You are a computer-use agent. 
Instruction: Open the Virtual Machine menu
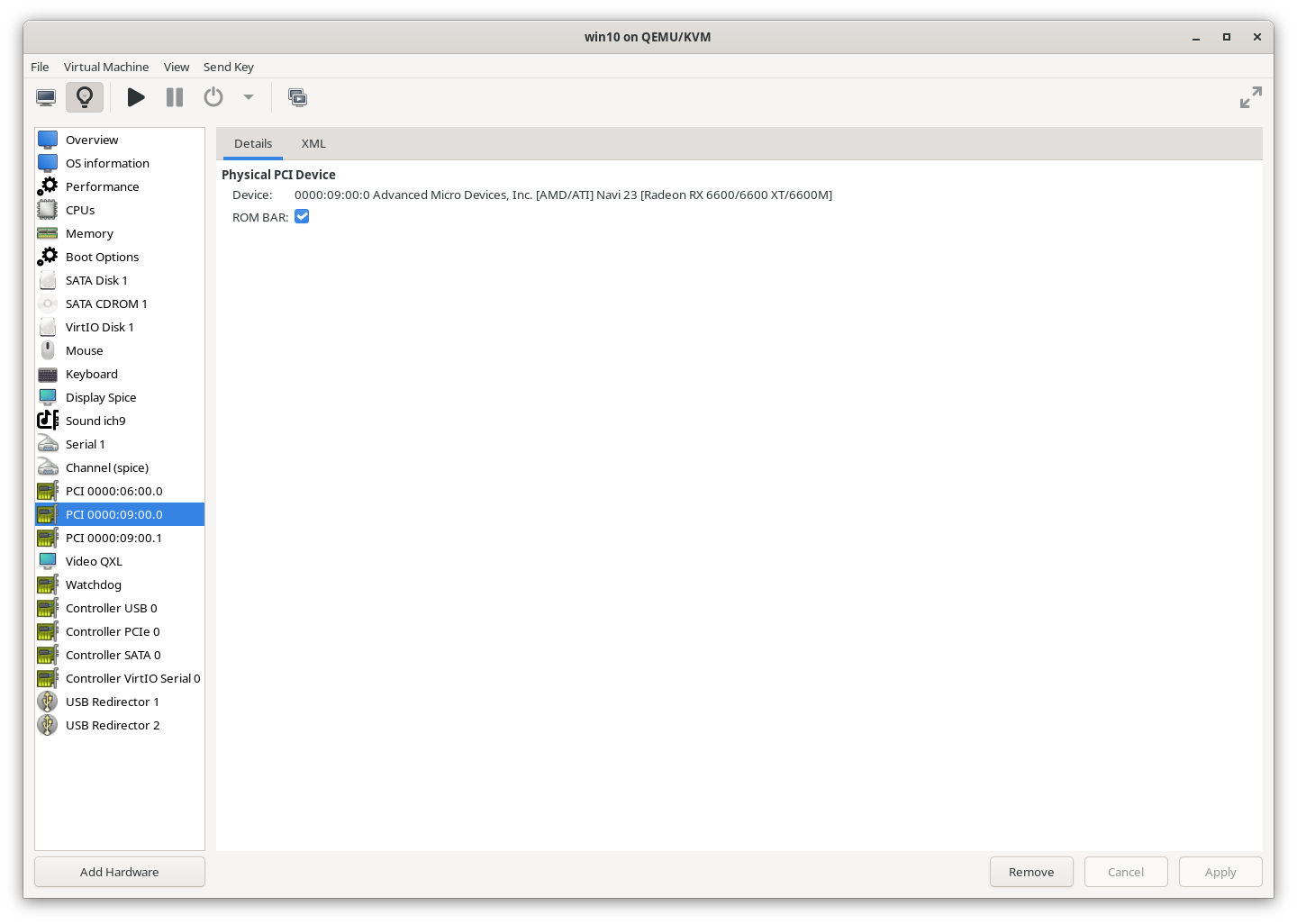tap(106, 67)
